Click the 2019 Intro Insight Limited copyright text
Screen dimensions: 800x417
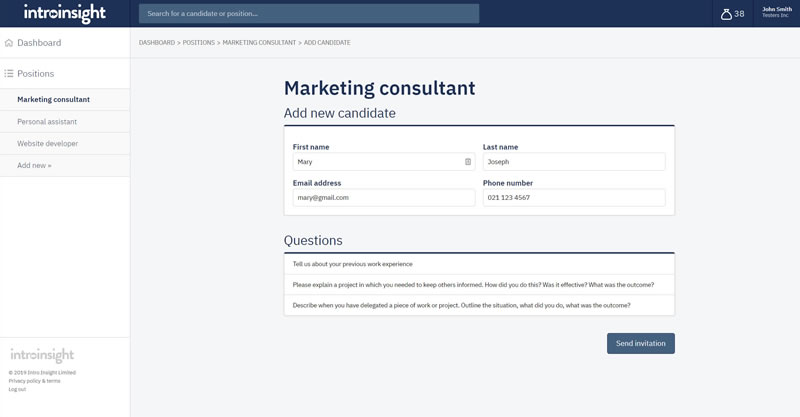coord(42,373)
